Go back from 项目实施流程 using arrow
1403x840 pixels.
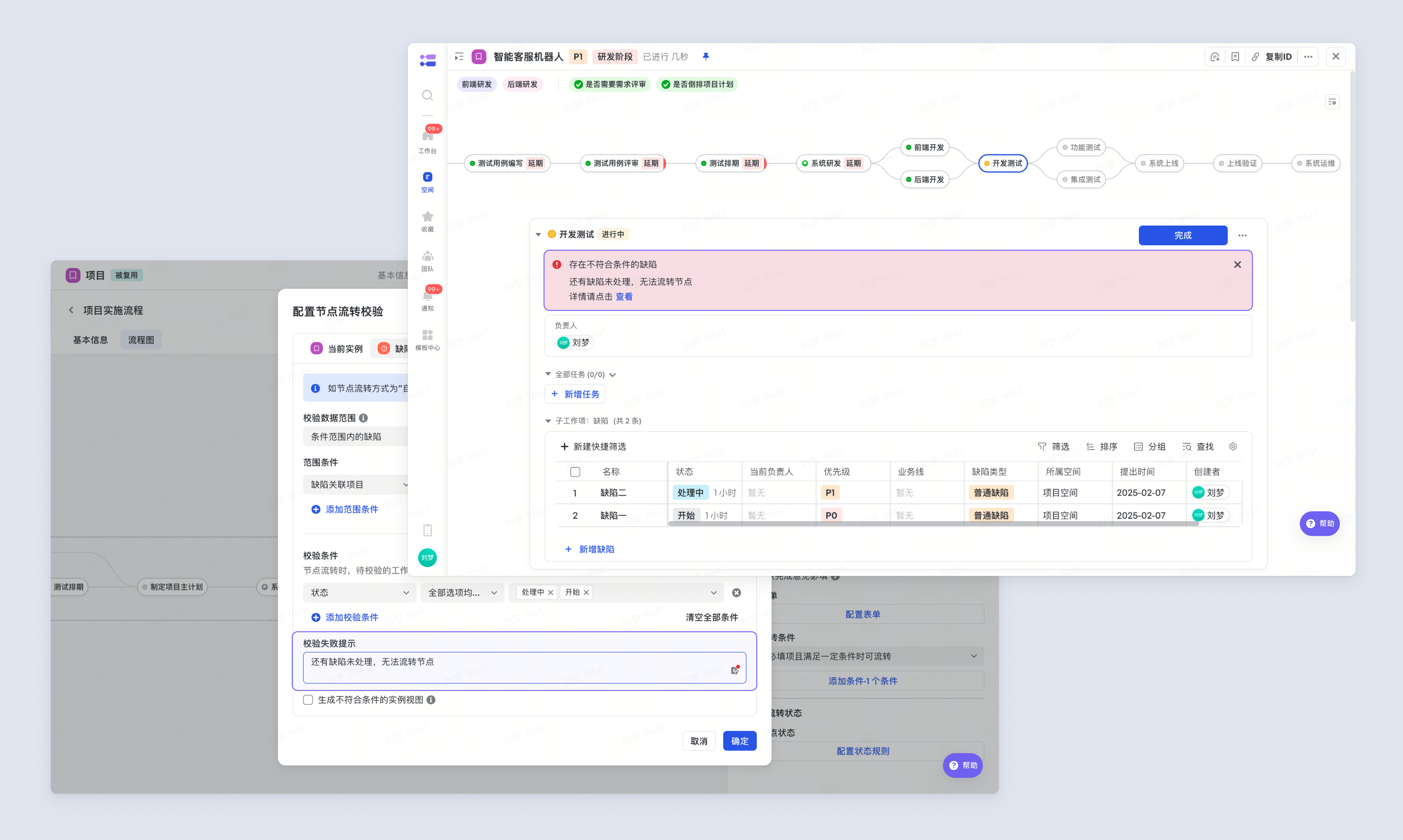tap(71, 310)
